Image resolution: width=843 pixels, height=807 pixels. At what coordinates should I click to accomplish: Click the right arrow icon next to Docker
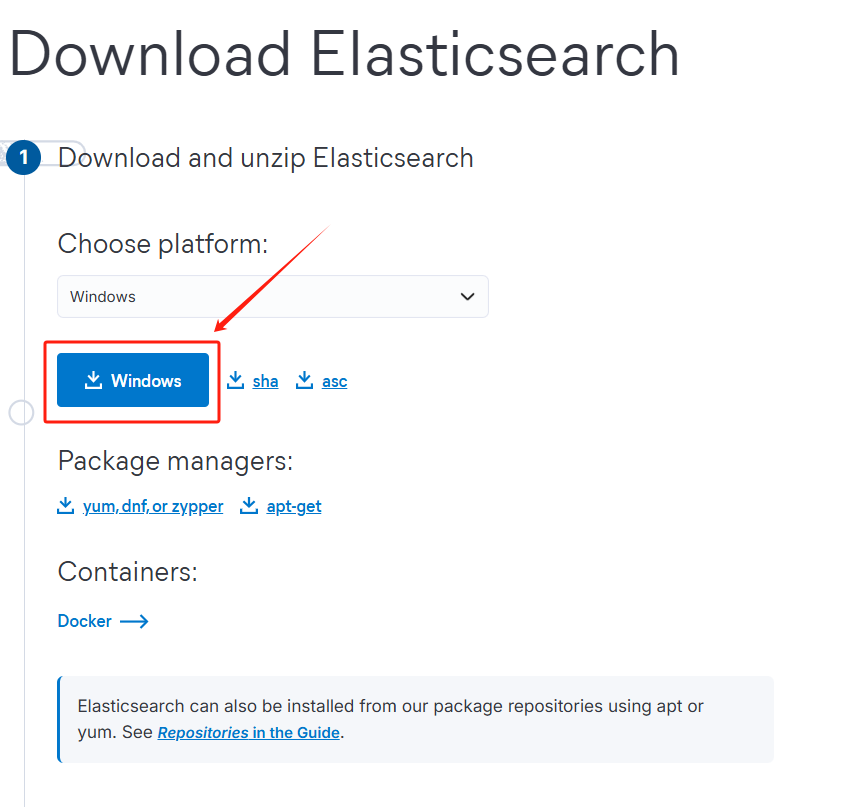coord(134,622)
